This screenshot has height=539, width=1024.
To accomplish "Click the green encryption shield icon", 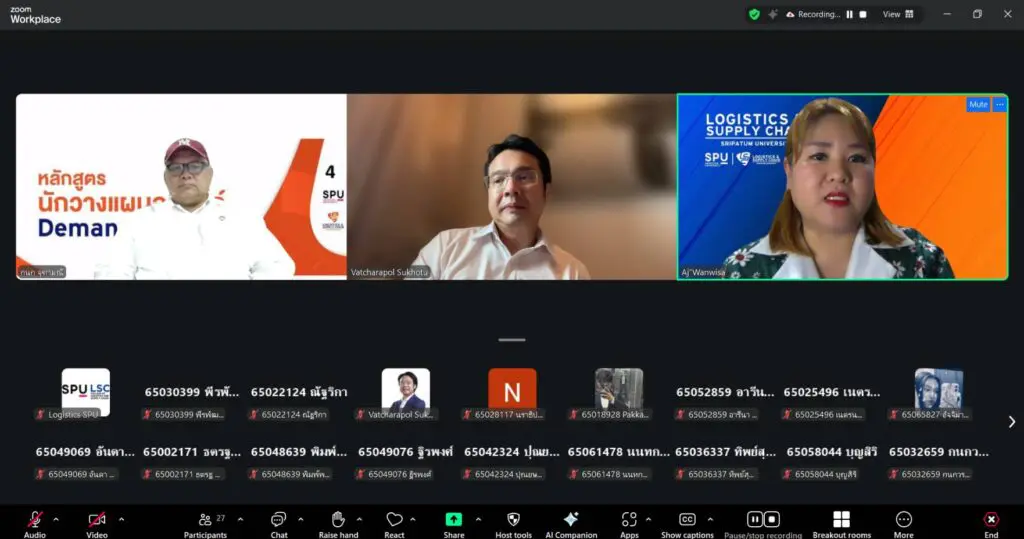I will (x=754, y=14).
